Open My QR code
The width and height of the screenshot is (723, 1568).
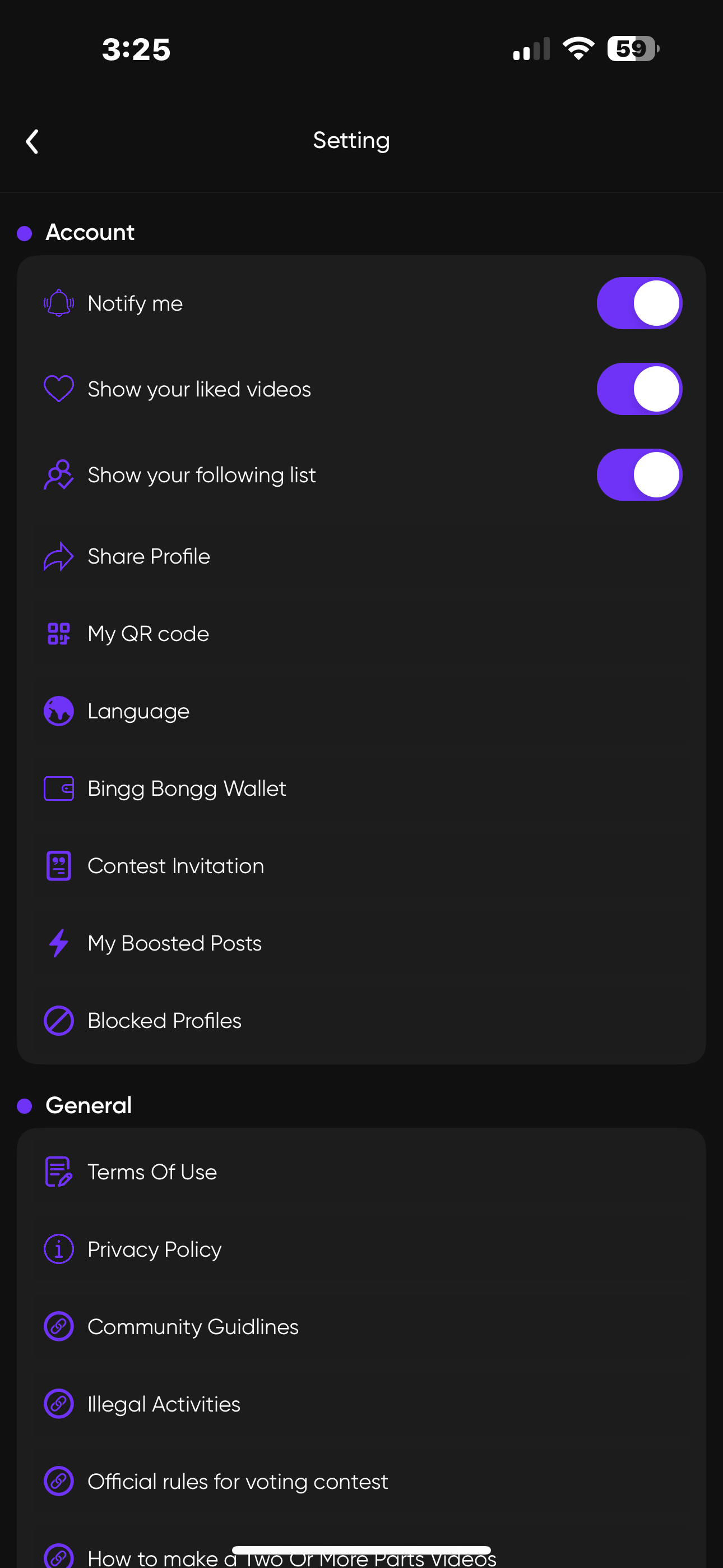[x=149, y=634]
